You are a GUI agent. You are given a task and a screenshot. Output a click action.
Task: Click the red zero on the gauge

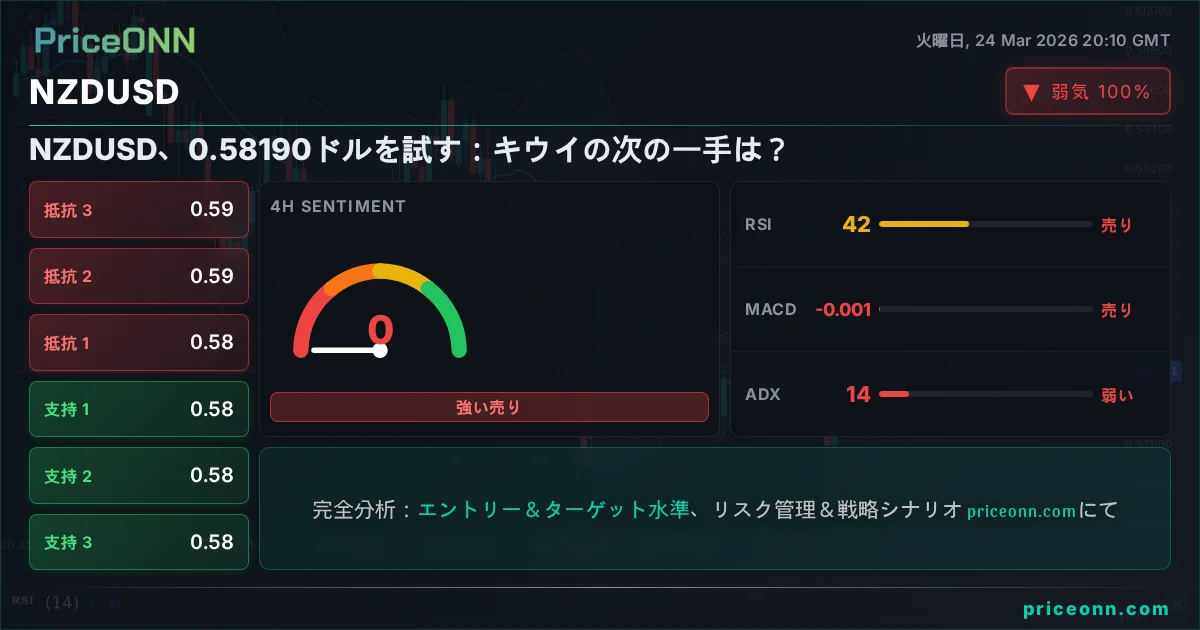380,329
